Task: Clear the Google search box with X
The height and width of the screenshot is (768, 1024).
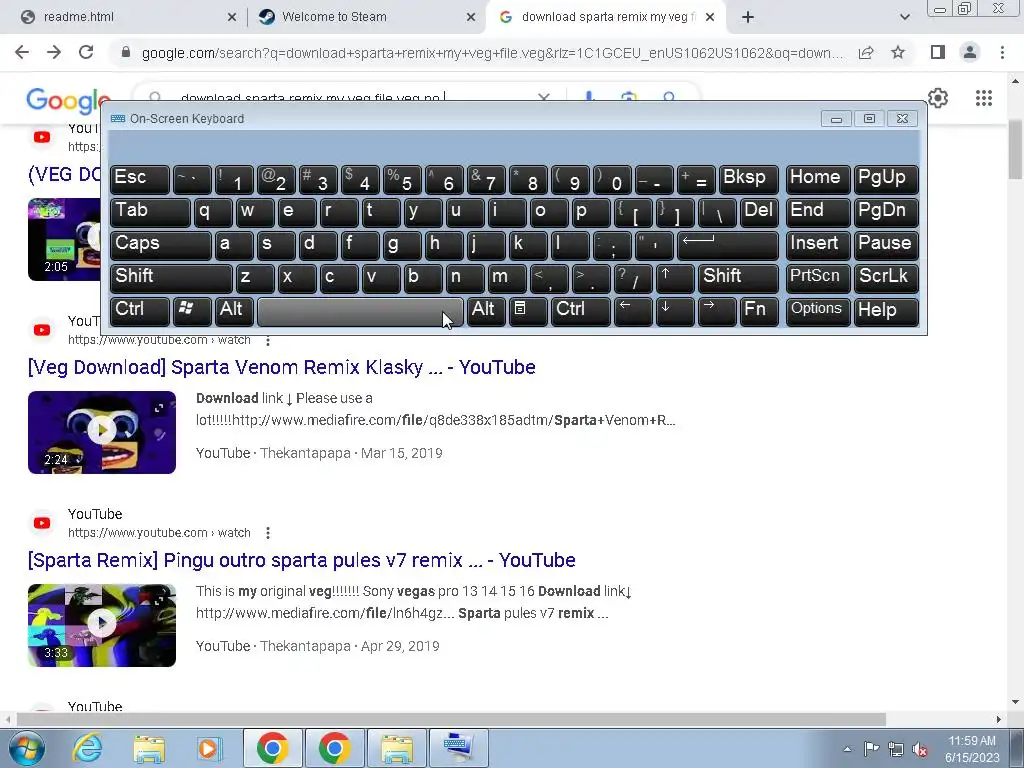Action: click(x=543, y=97)
